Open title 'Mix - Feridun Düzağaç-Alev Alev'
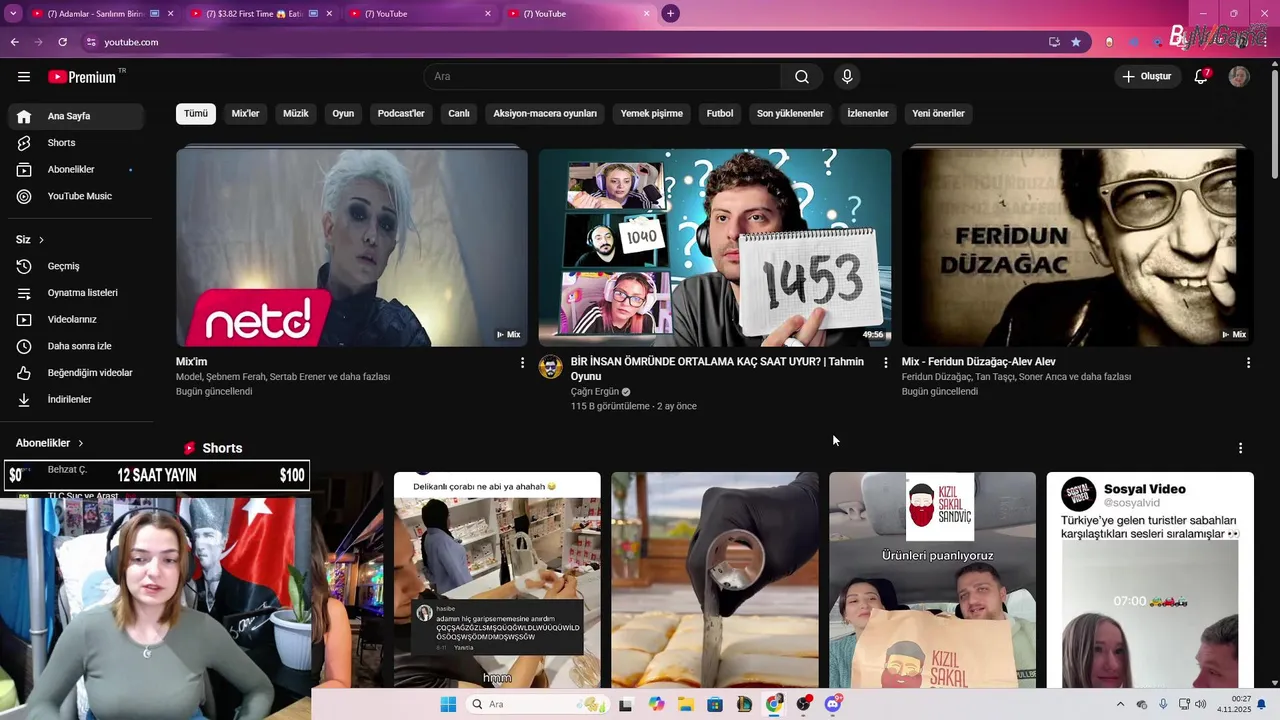 tap(979, 362)
